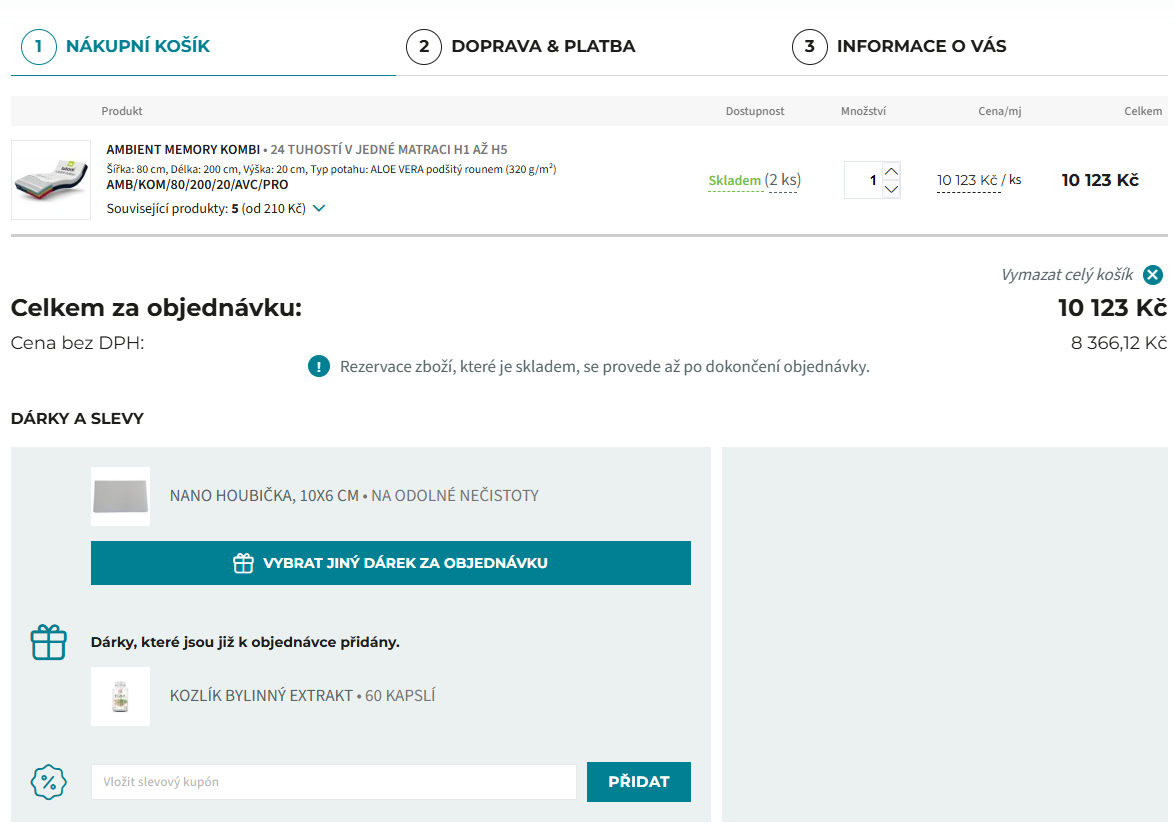Screen dimensions: 1174x826
Task: Decrease mattress quantity with down arrow
Action: 892,189
